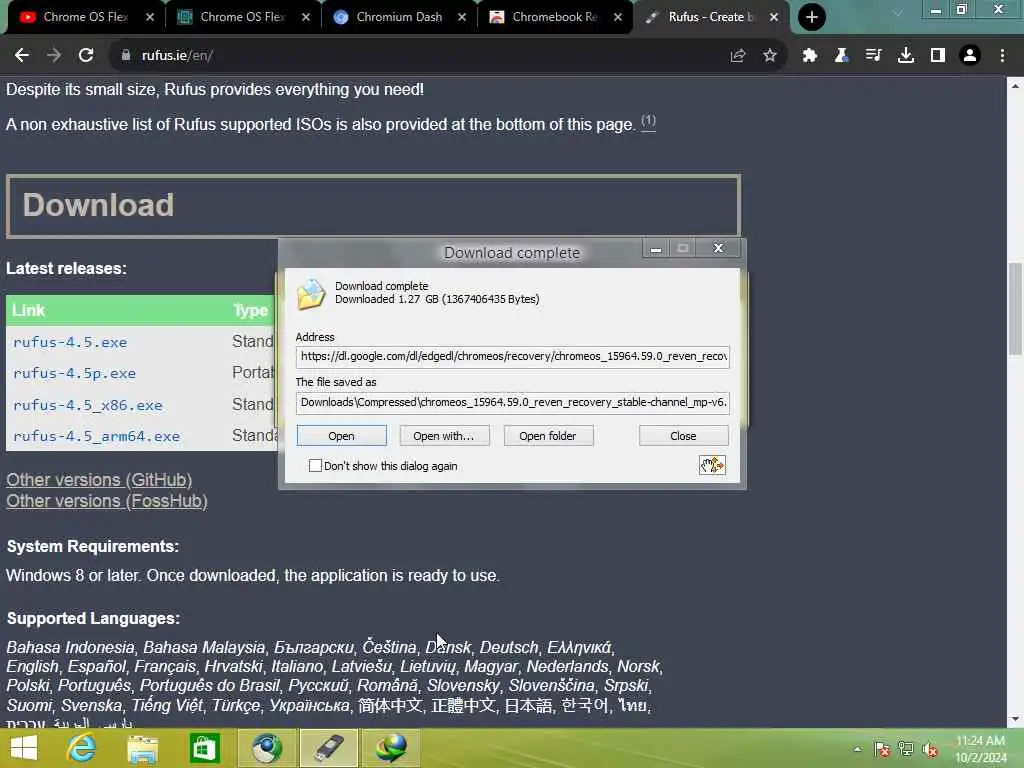Viewport: 1024px width, 768px height.
Task: Open Chrome three-dot menu
Action: click(x=1002, y=56)
